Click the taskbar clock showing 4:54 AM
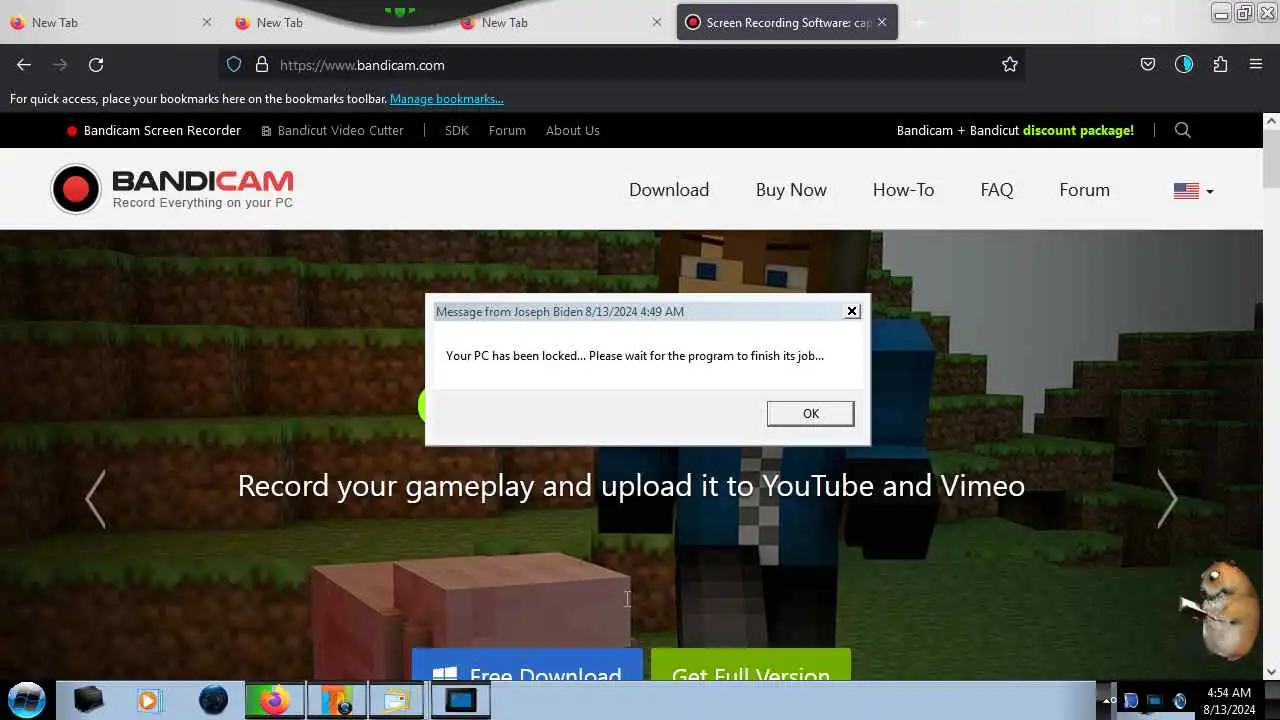Screen dimensions: 1280x720 coord(1229,700)
